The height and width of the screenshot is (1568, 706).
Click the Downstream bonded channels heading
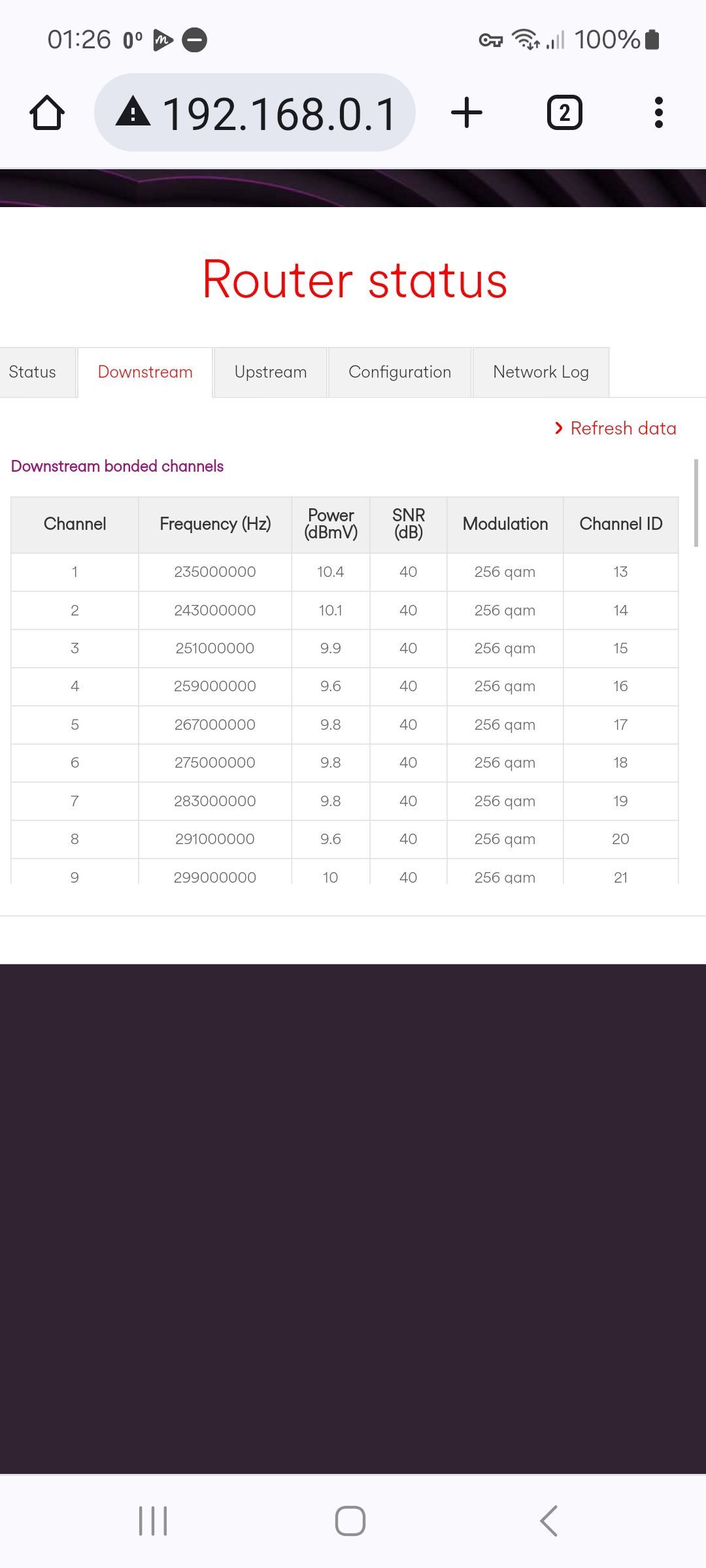pos(118,466)
